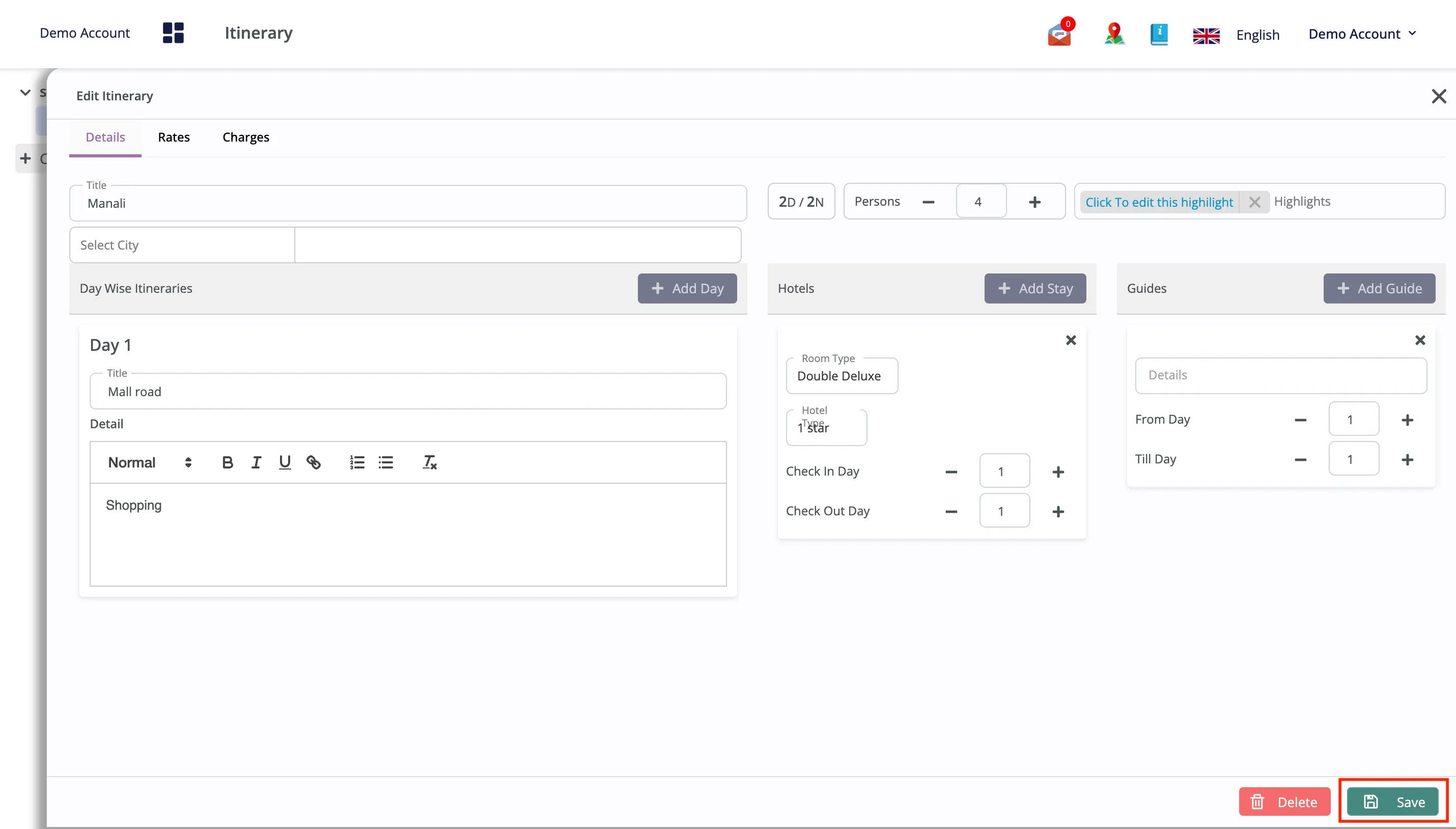The width and height of the screenshot is (1456, 829).
Task: Click the Day 1 Title field
Action: coord(408,392)
